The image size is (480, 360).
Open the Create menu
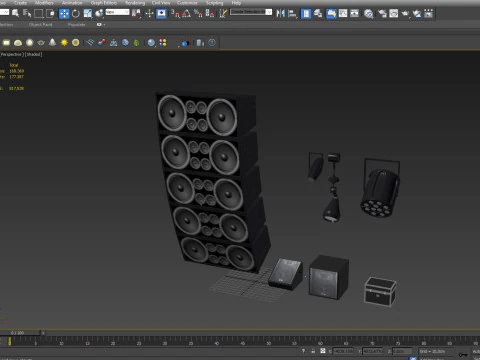[20, 3]
